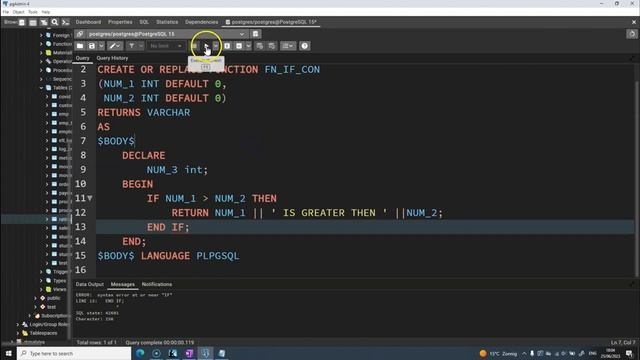The width and height of the screenshot is (640, 360).
Task: Open the Execute options dropdown arrow
Action: coord(216,46)
